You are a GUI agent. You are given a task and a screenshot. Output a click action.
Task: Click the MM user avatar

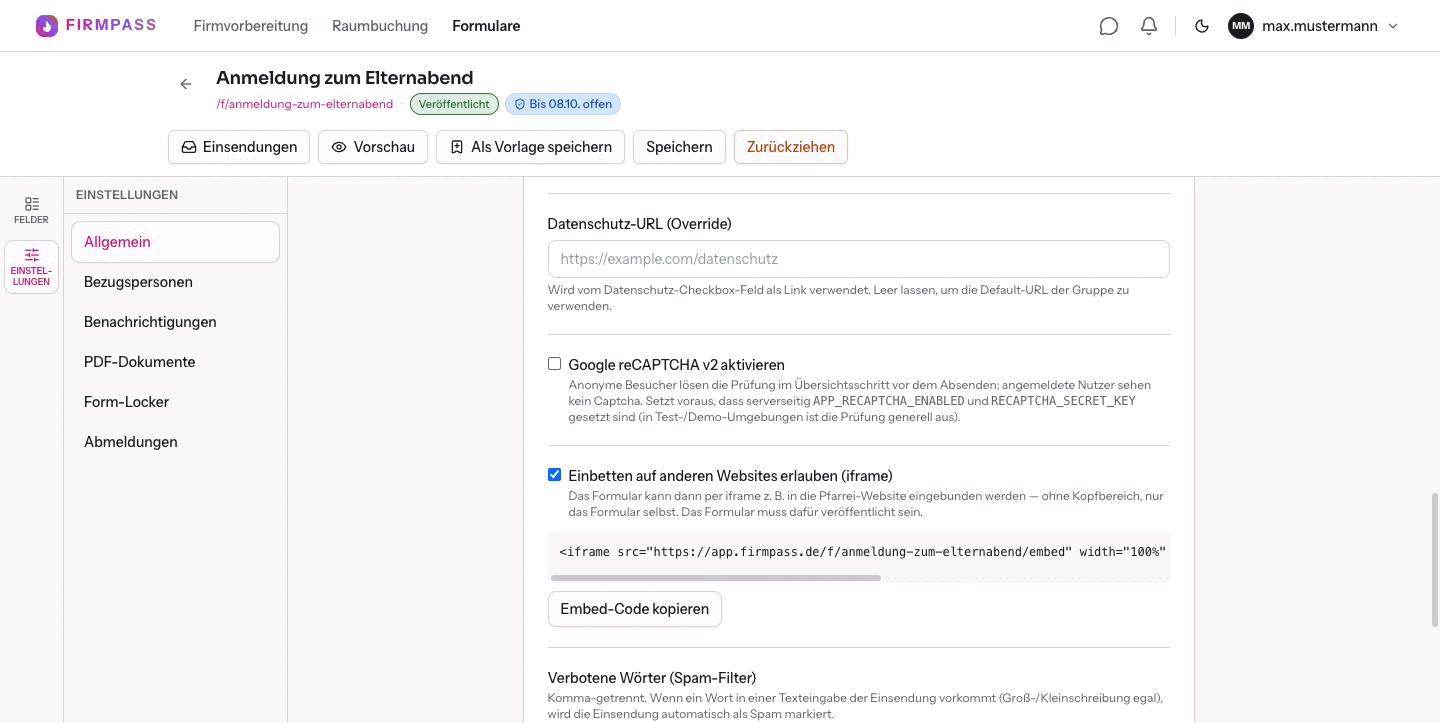click(1241, 26)
